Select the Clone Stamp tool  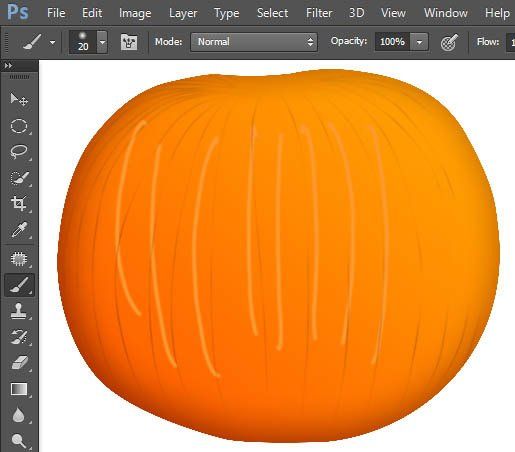click(x=19, y=311)
